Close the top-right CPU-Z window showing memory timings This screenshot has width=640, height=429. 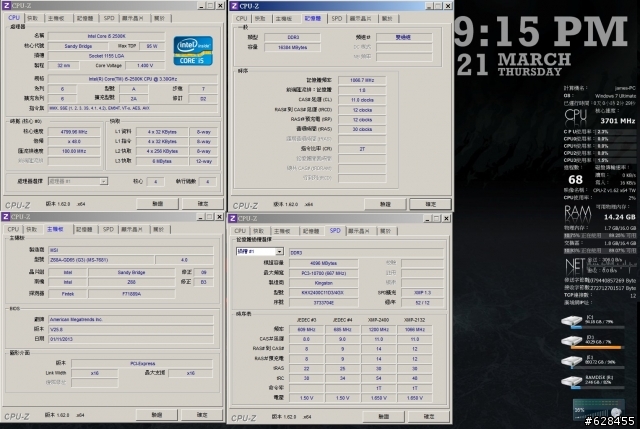(x=448, y=6)
